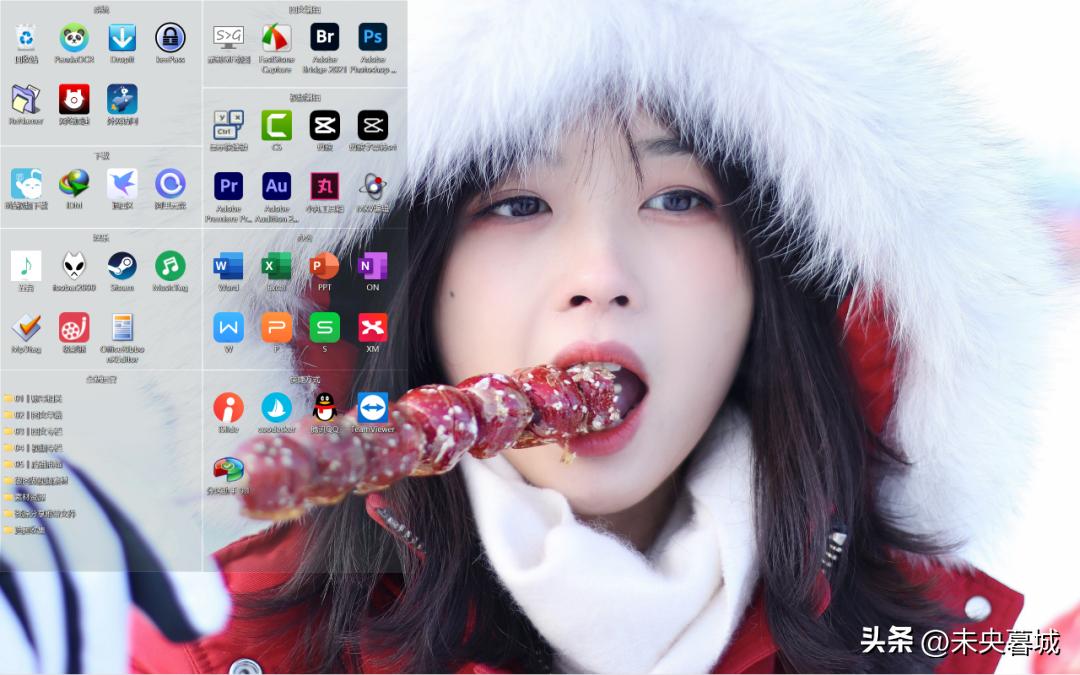
Task: Open the 剪映专业版 icon above MKVToolNix
Action: point(373,125)
